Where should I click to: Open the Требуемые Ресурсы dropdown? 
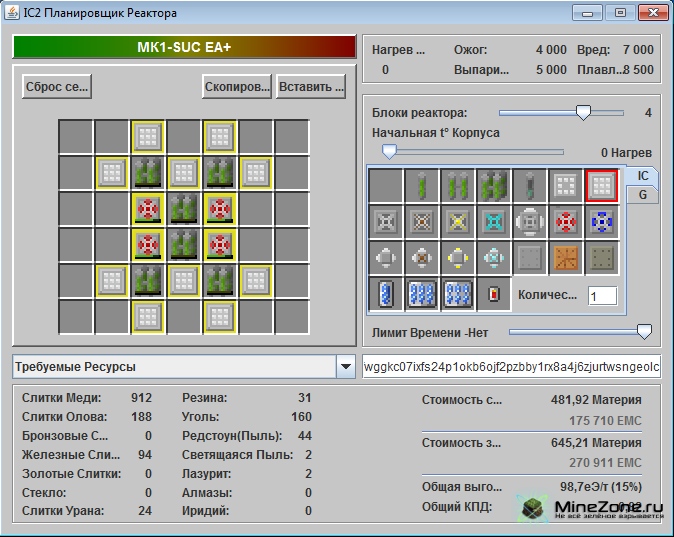coord(346,367)
